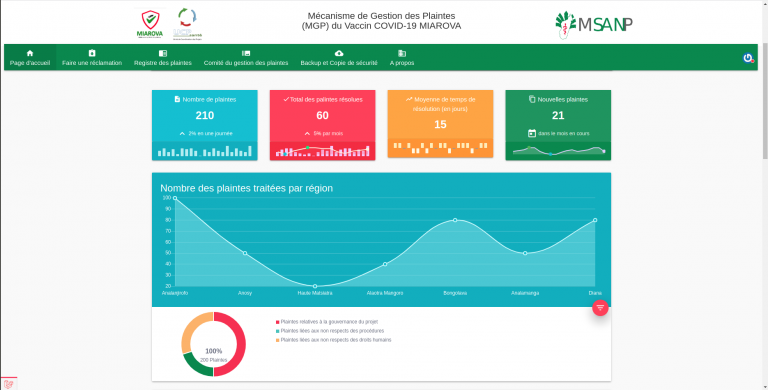Click the Analamanga axis label
This screenshot has height=390, width=768.
pyautogui.click(x=525, y=293)
